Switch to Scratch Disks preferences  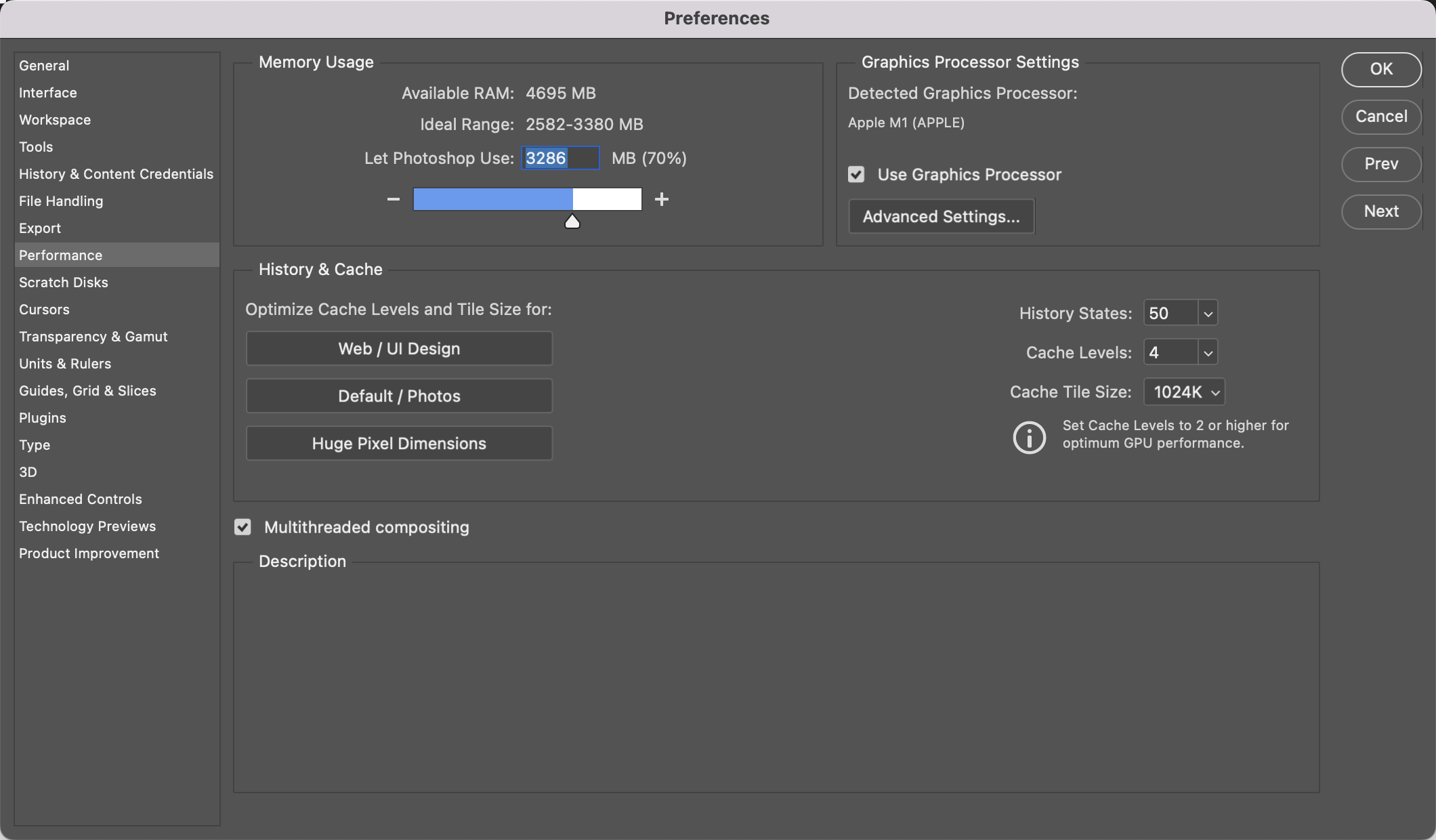64,282
